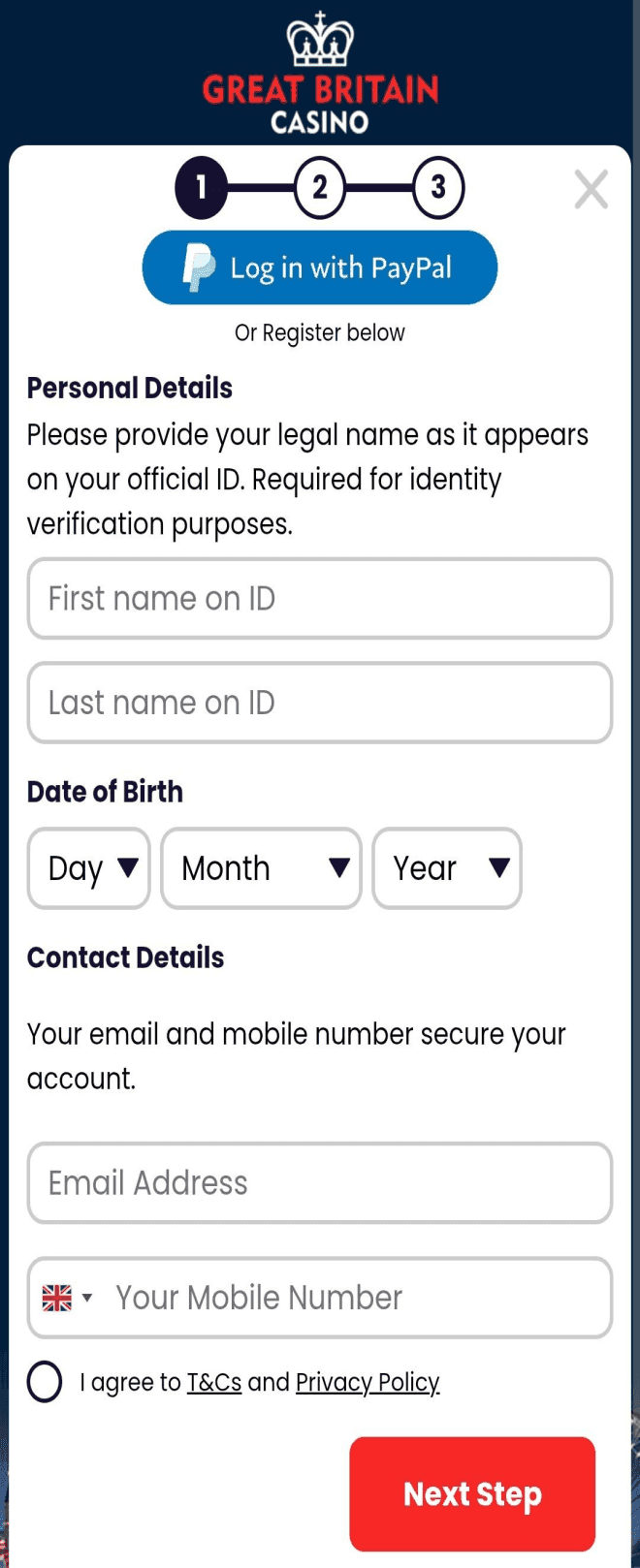Screen dimensions: 640x1568
Task: Open the Privacy Policy link
Action: [x=368, y=1382]
